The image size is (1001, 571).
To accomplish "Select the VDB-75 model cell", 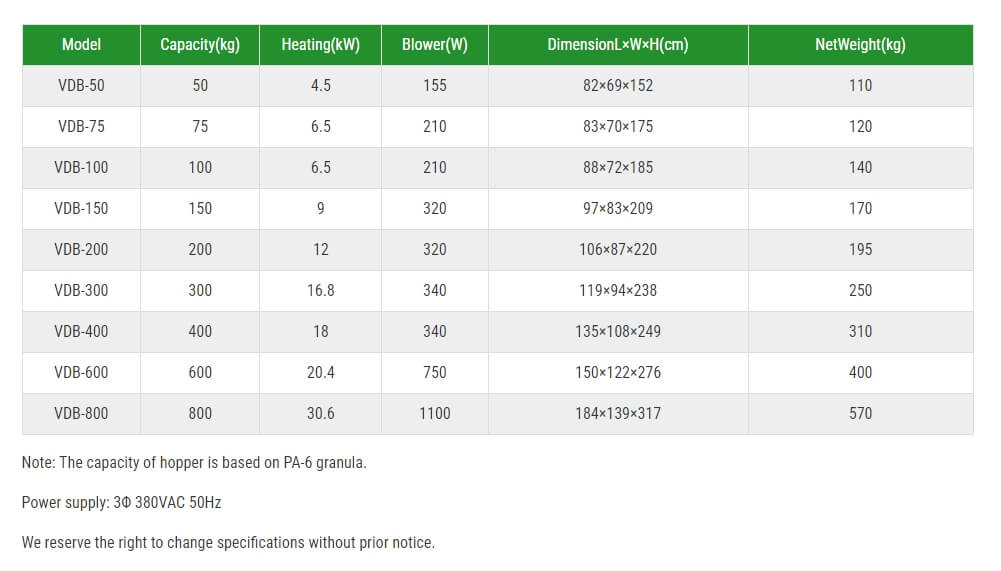I will [x=81, y=126].
